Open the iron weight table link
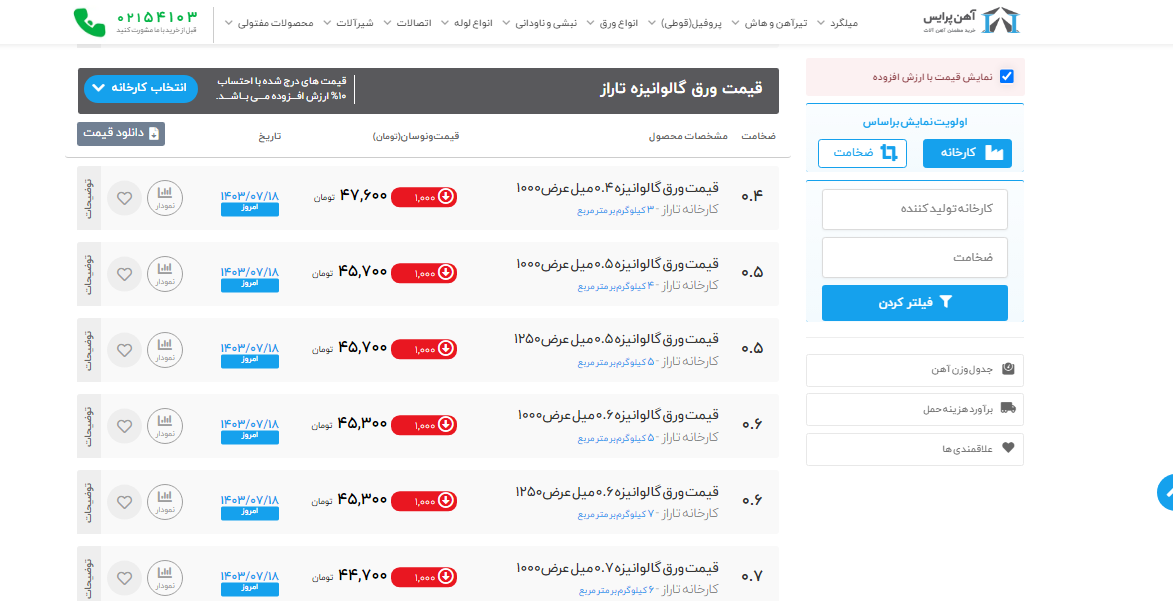Viewport: 1173px width, 601px height. coord(914,370)
